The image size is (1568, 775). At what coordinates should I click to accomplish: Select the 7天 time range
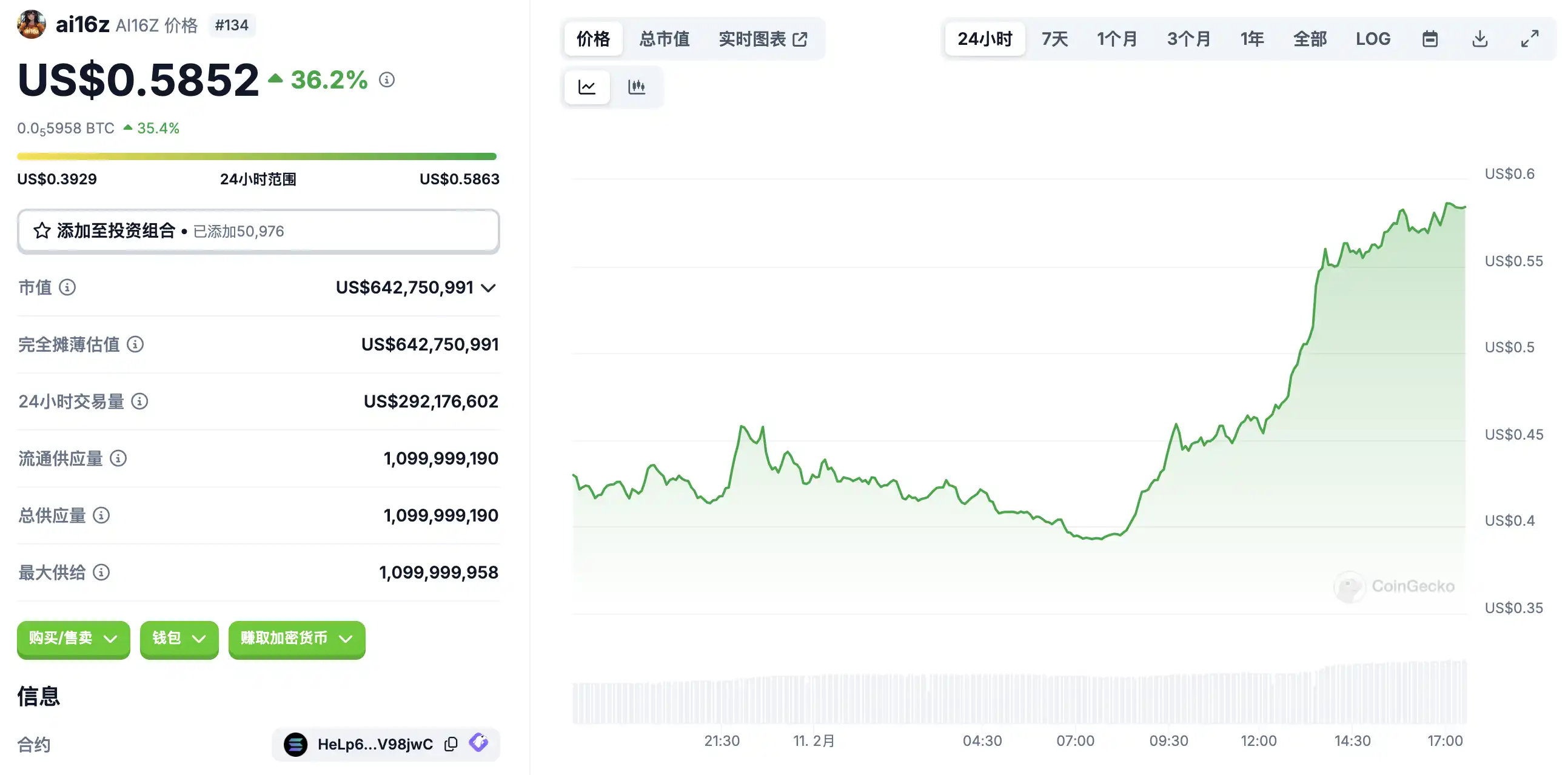point(1055,39)
